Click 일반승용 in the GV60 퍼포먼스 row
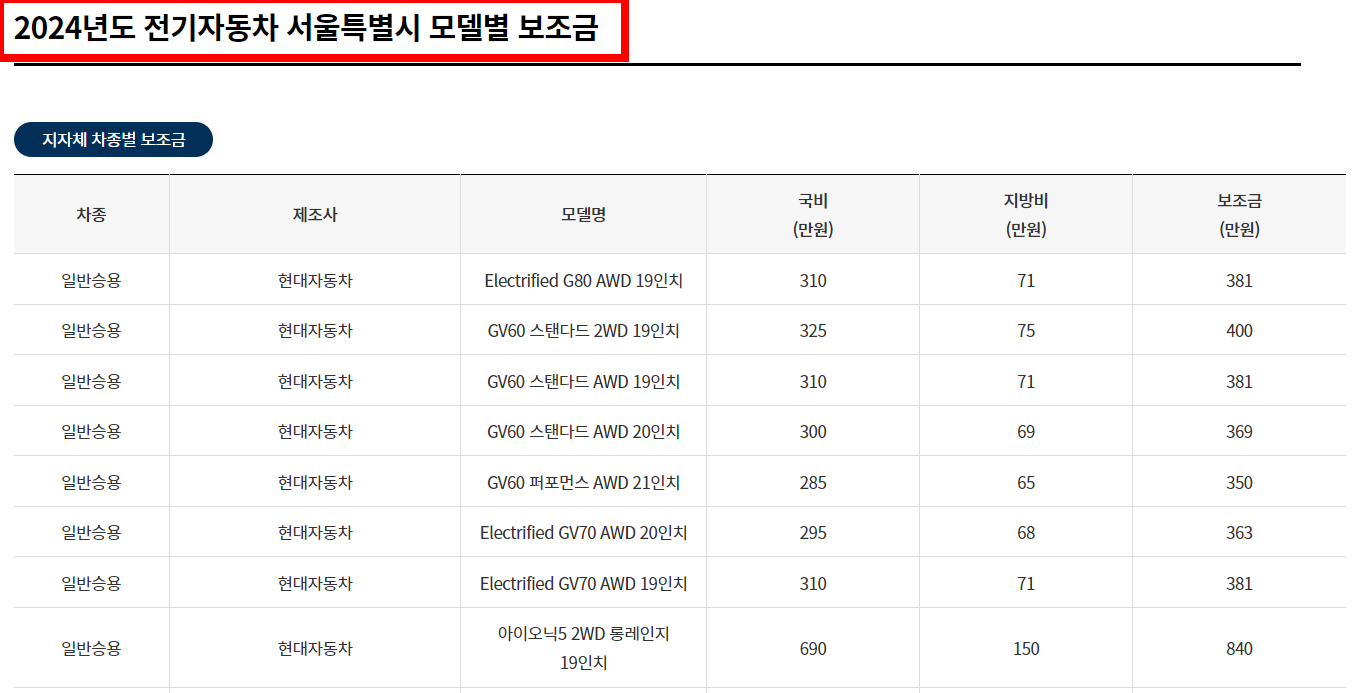Screen dimensions: 1361x693 pos(91,483)
